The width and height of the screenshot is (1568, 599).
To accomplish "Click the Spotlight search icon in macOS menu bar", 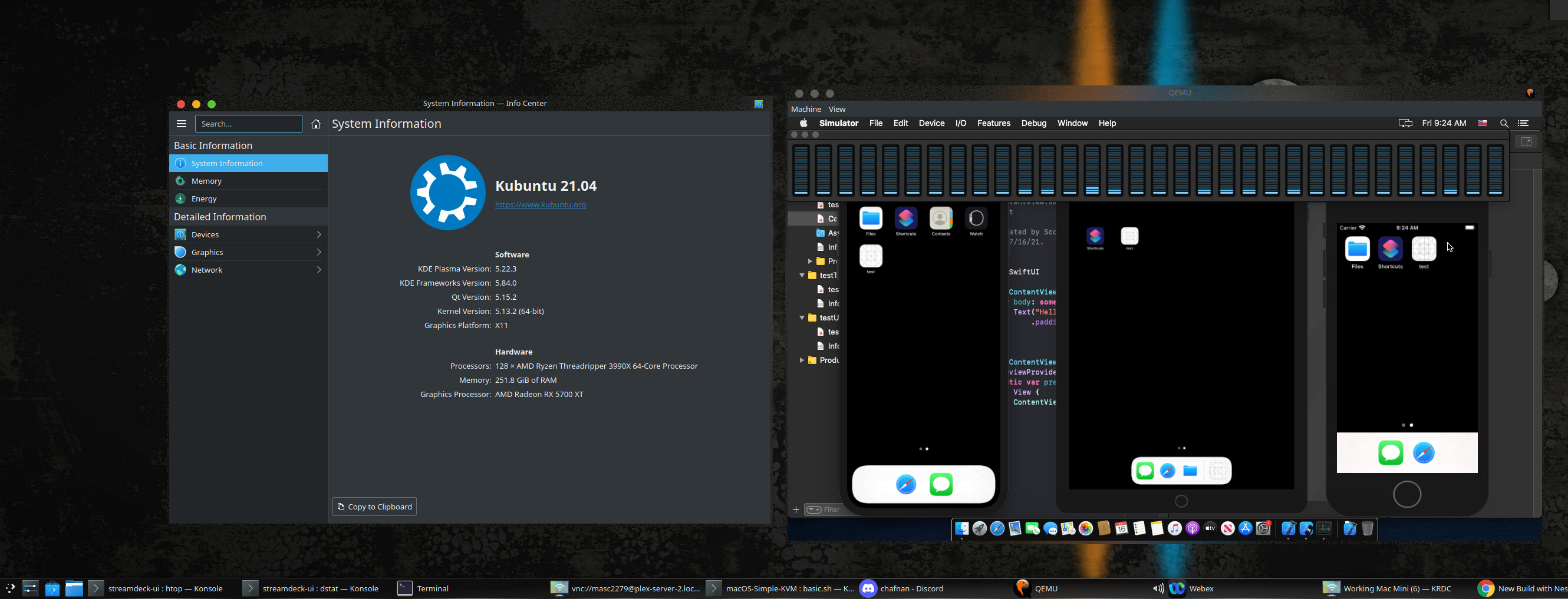I will (1504, 124).
